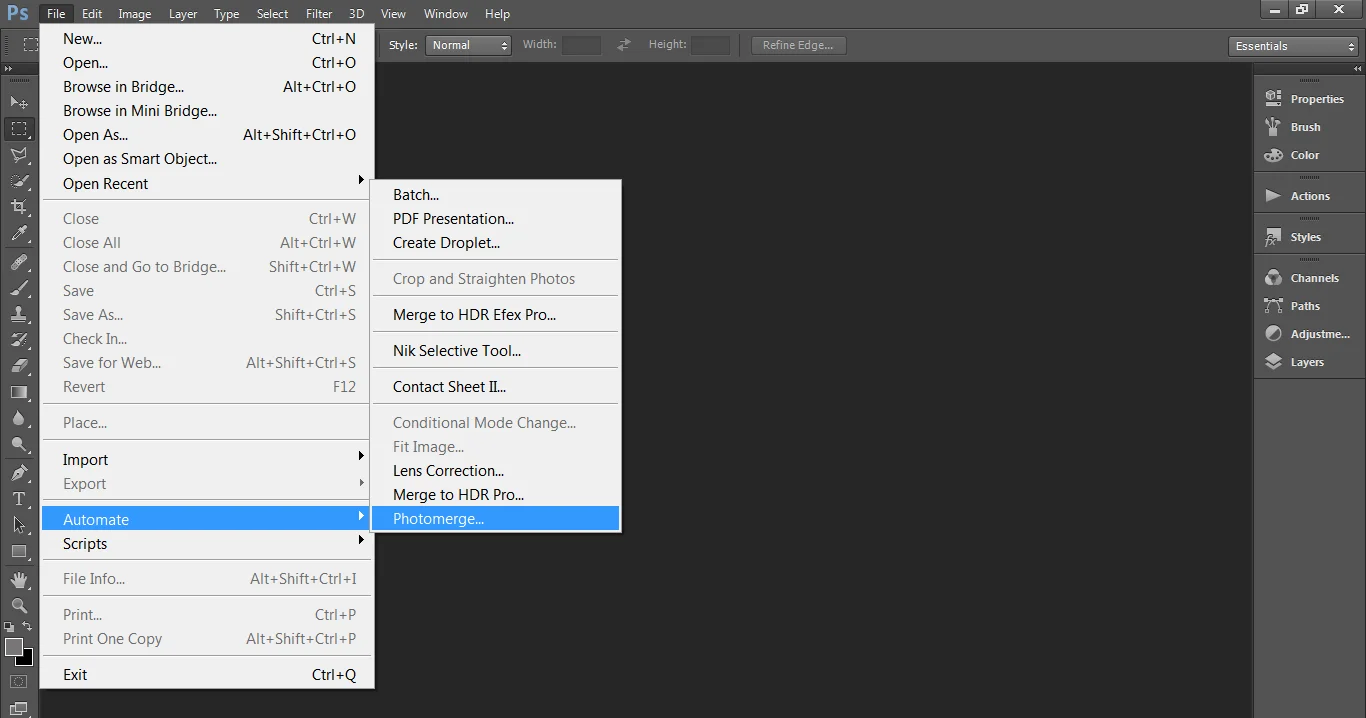Select the Move tool

19,103
